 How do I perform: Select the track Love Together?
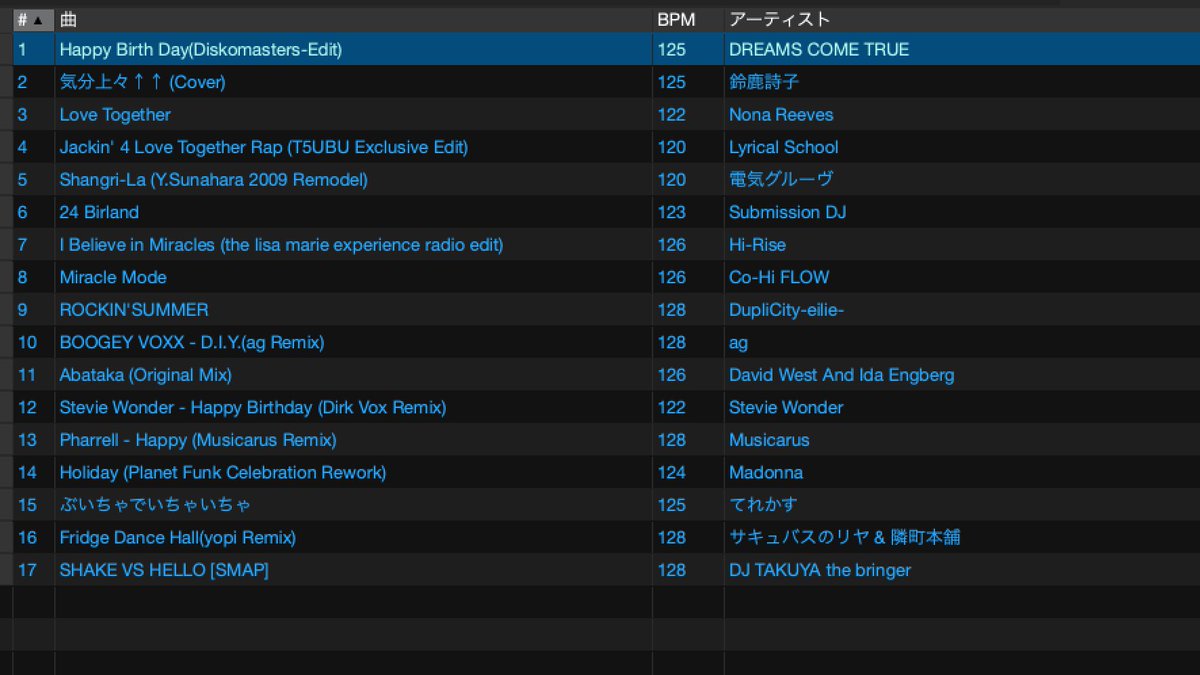coord(115,115)
